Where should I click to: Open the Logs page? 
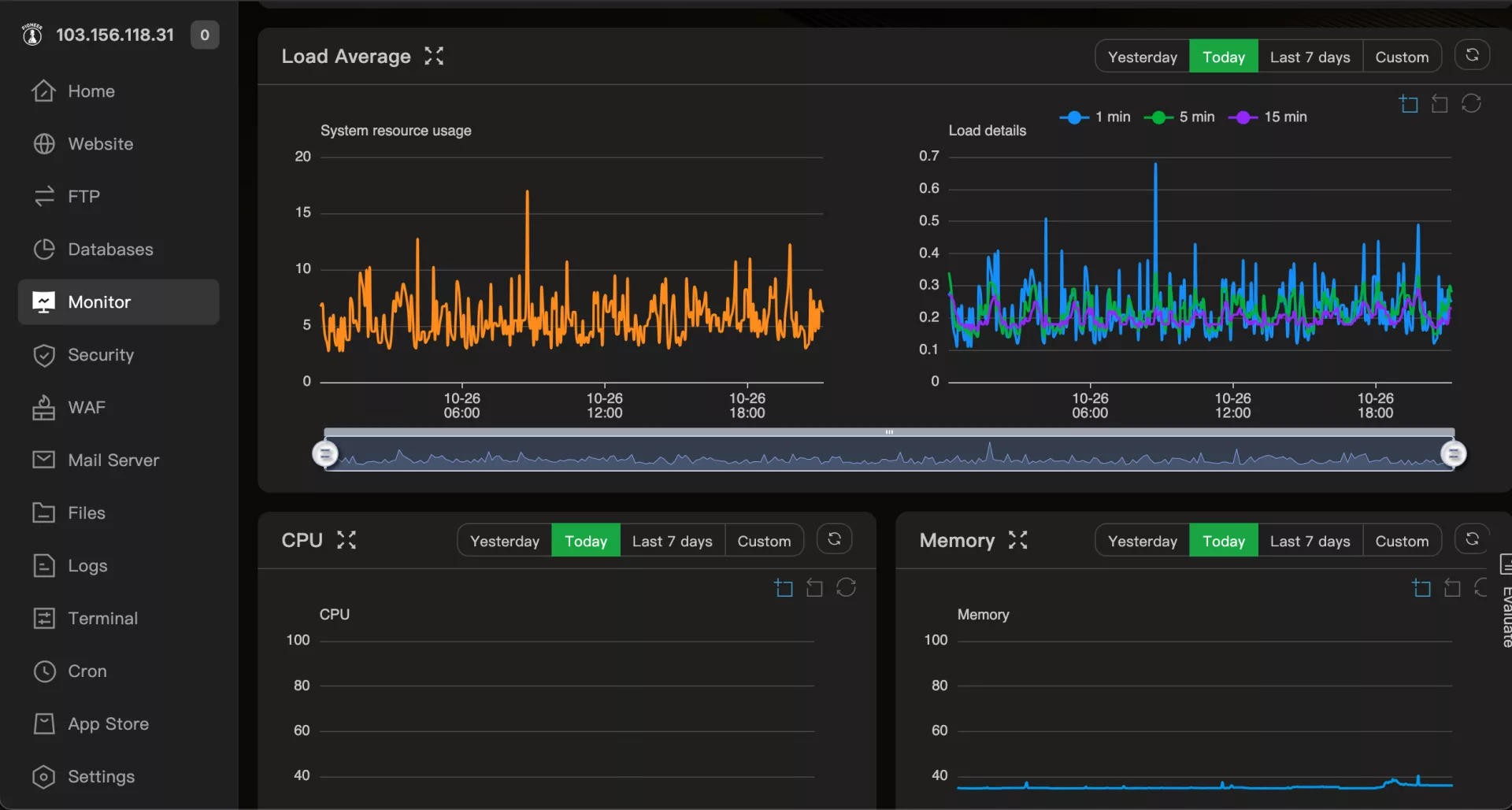[118, 566]
